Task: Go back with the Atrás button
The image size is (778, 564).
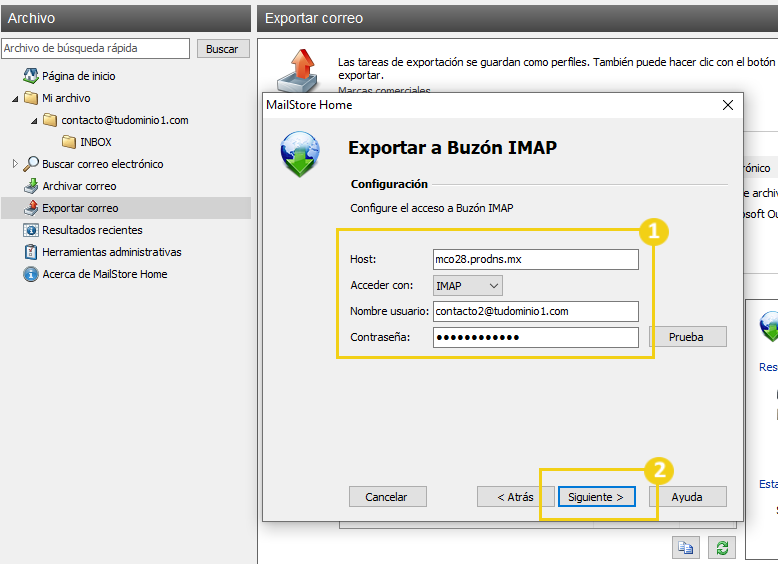Action: (516, 497)
